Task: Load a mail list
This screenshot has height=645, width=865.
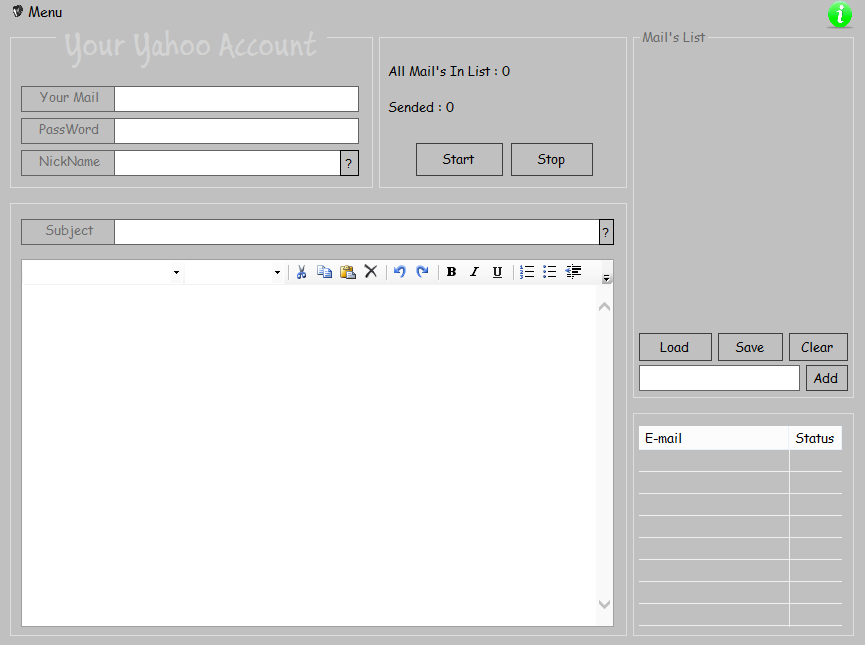Action: [x=675, y=347]
